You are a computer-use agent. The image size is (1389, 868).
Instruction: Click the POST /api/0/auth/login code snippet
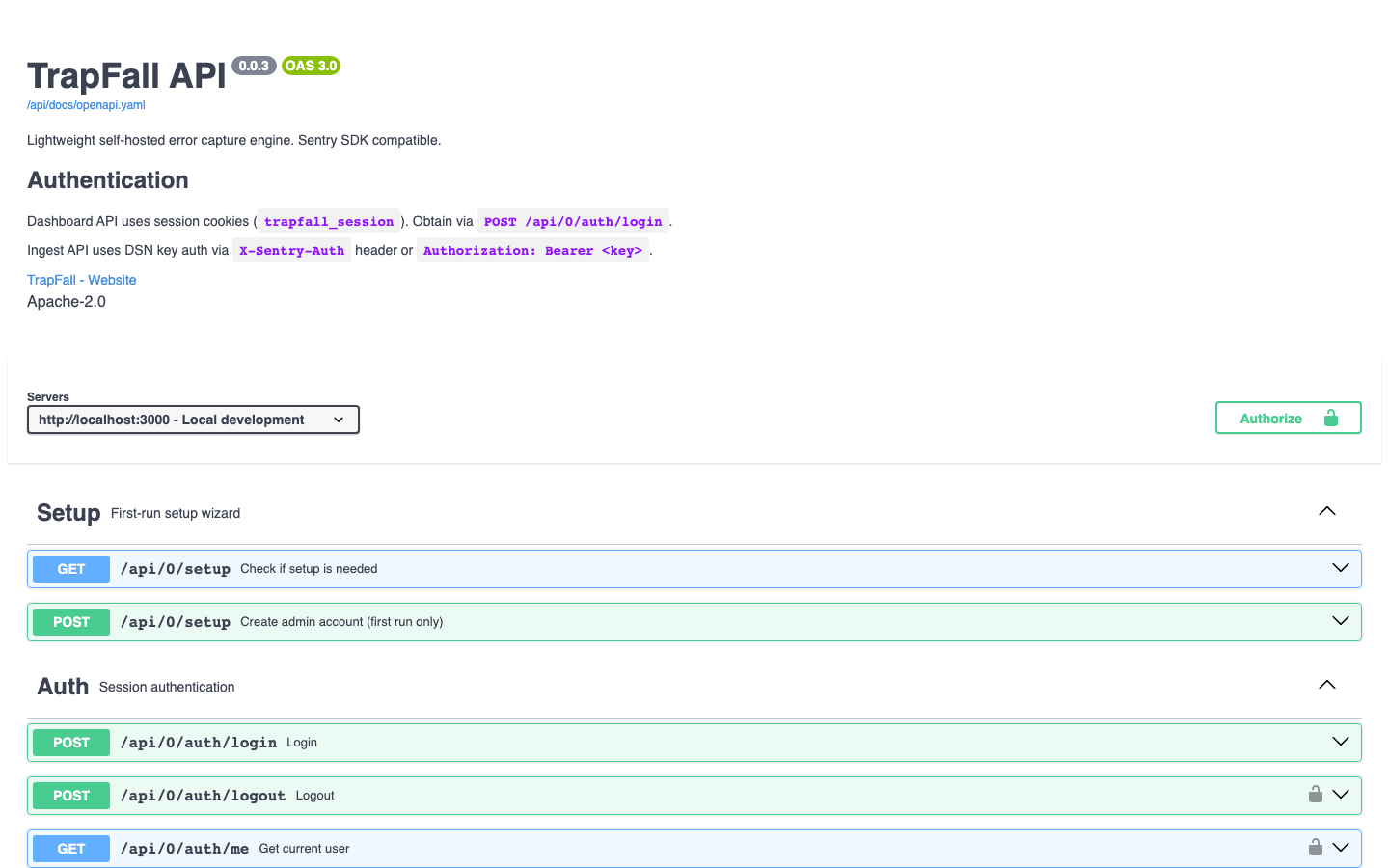tap(573, 221)
